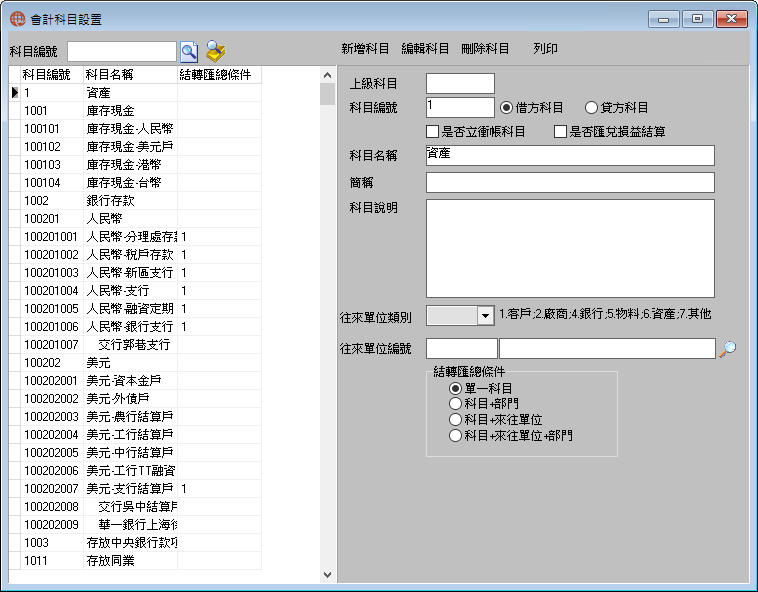Click the 科目名稱 field containing 資產
The height and width of the screenshot is (592, 758).
click(x=570, y=156)
